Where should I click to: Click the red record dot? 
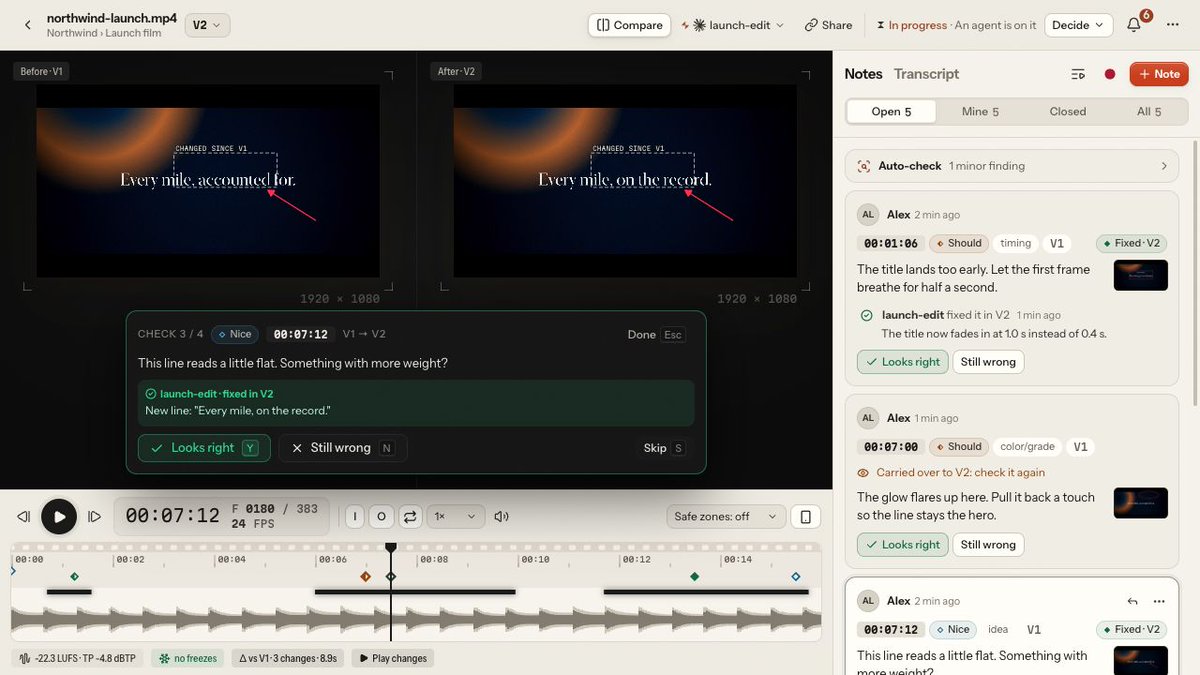coord(1109,74)
